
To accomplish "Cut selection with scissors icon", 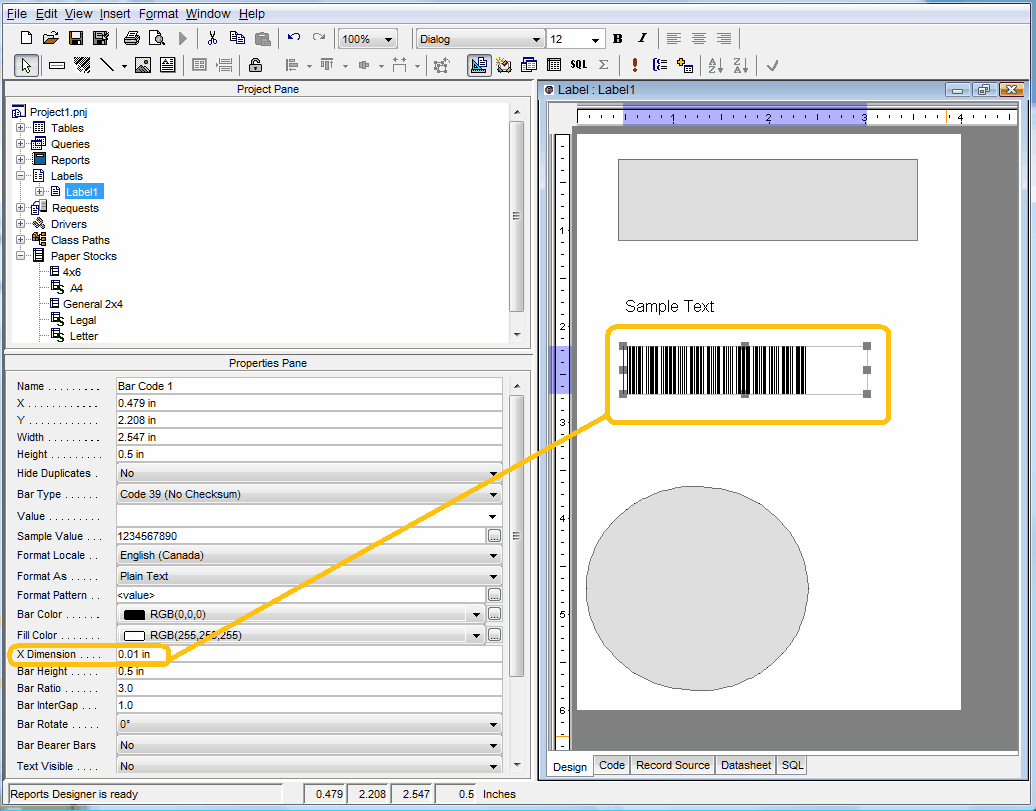I will (212, 38).
